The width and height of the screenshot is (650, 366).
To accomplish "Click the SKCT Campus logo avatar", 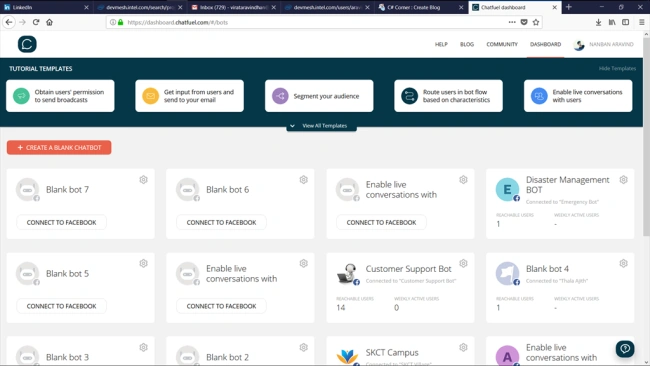I will 347,356.
